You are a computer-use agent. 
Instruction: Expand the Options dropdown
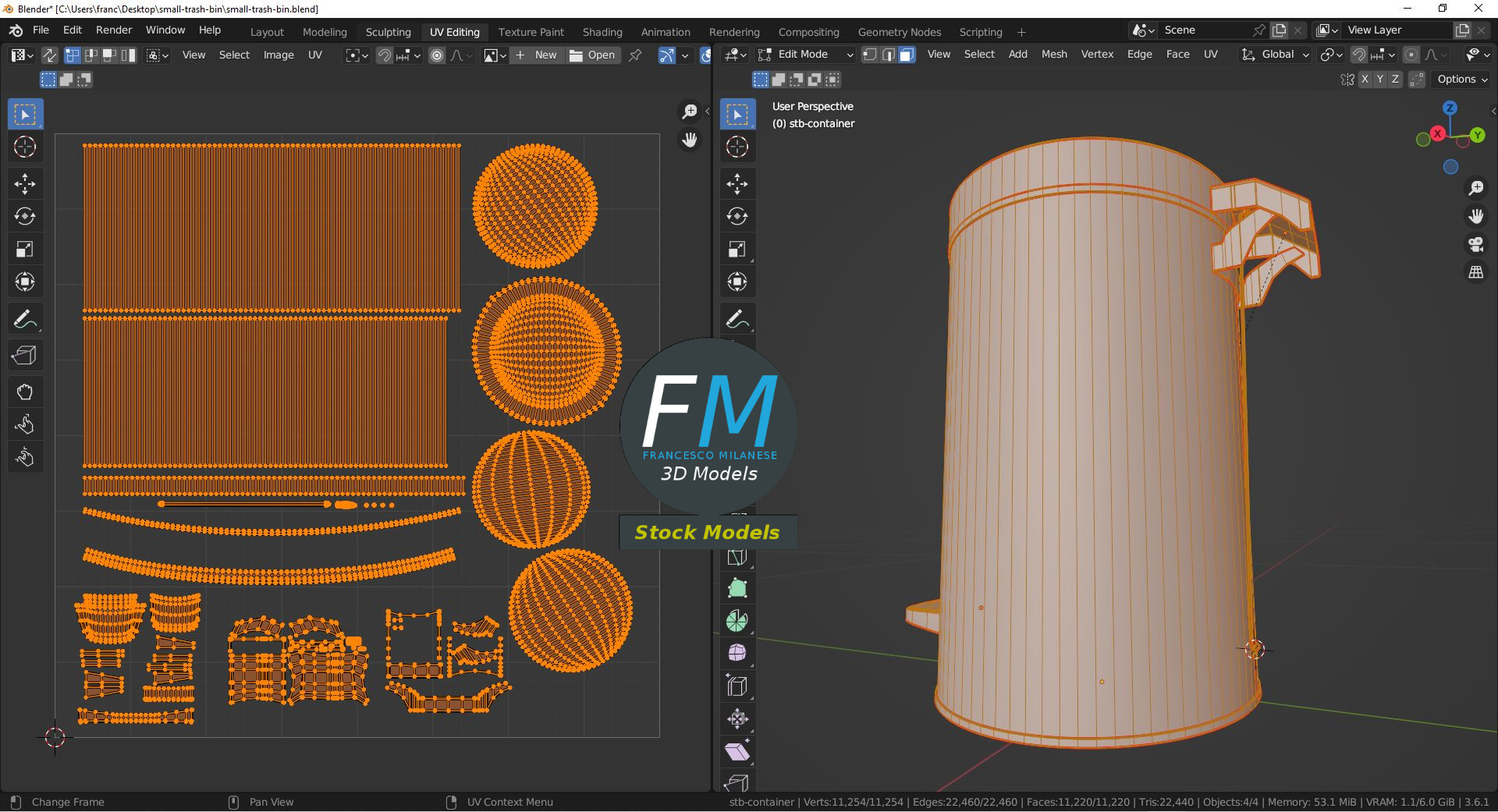coord(1462,80)
